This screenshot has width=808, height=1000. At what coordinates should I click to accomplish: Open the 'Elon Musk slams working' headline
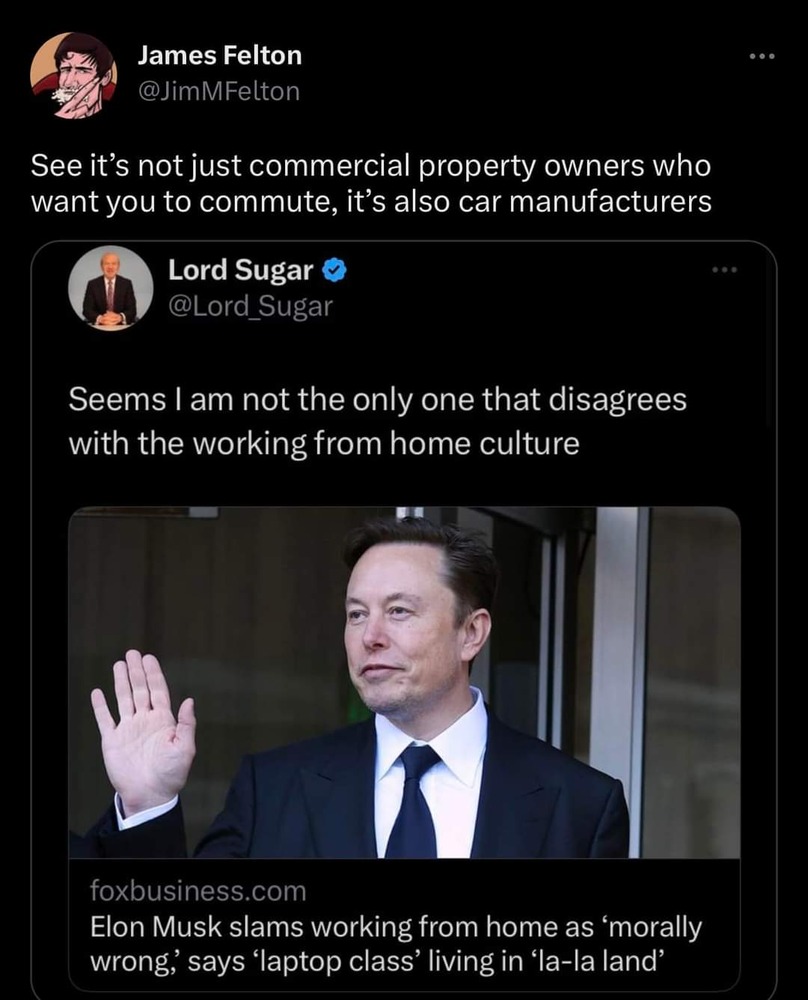pos(395,926)
